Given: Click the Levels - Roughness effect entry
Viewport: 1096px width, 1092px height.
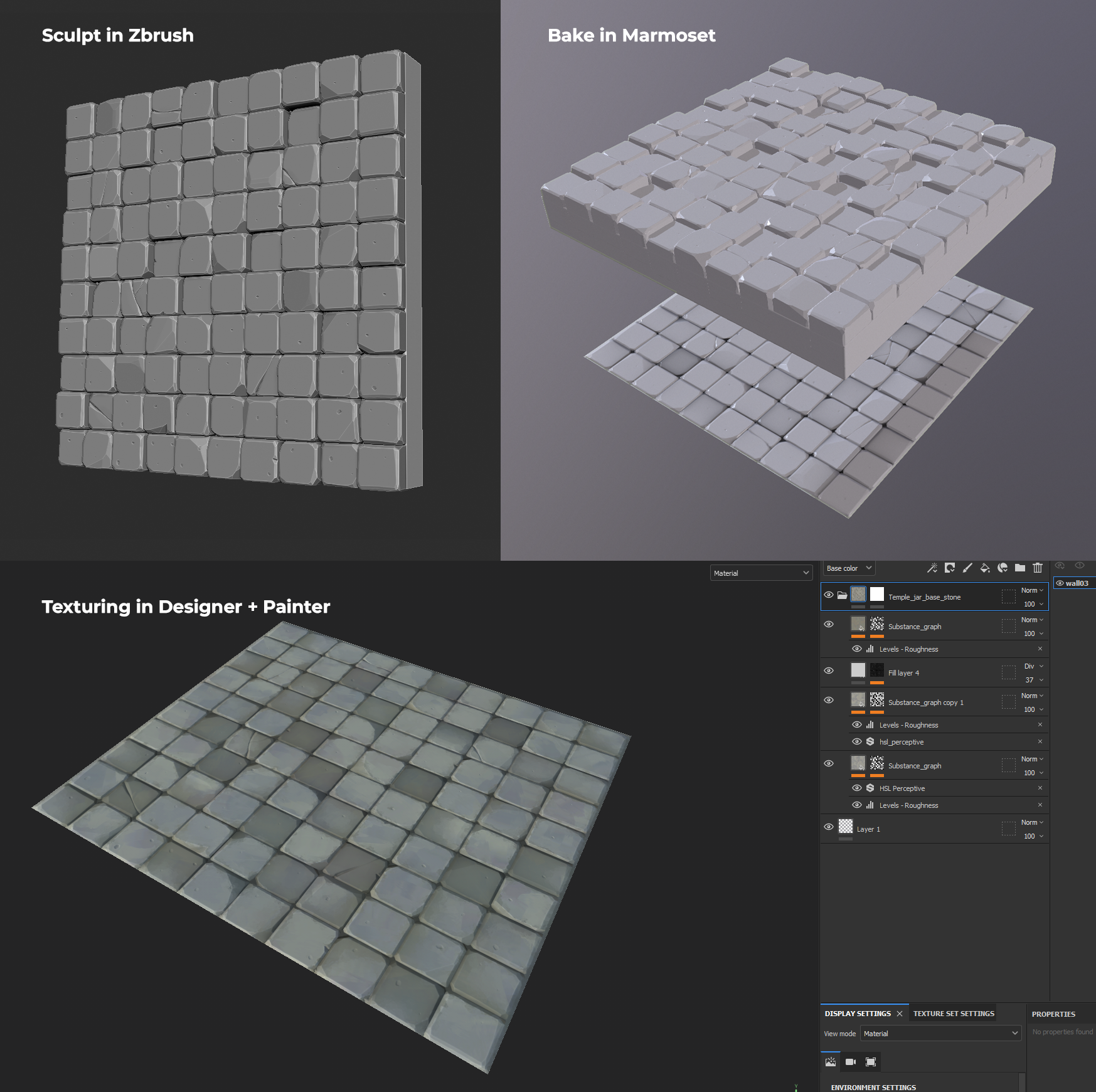Looking at the screenshot, I should click(x=908, y=649).
